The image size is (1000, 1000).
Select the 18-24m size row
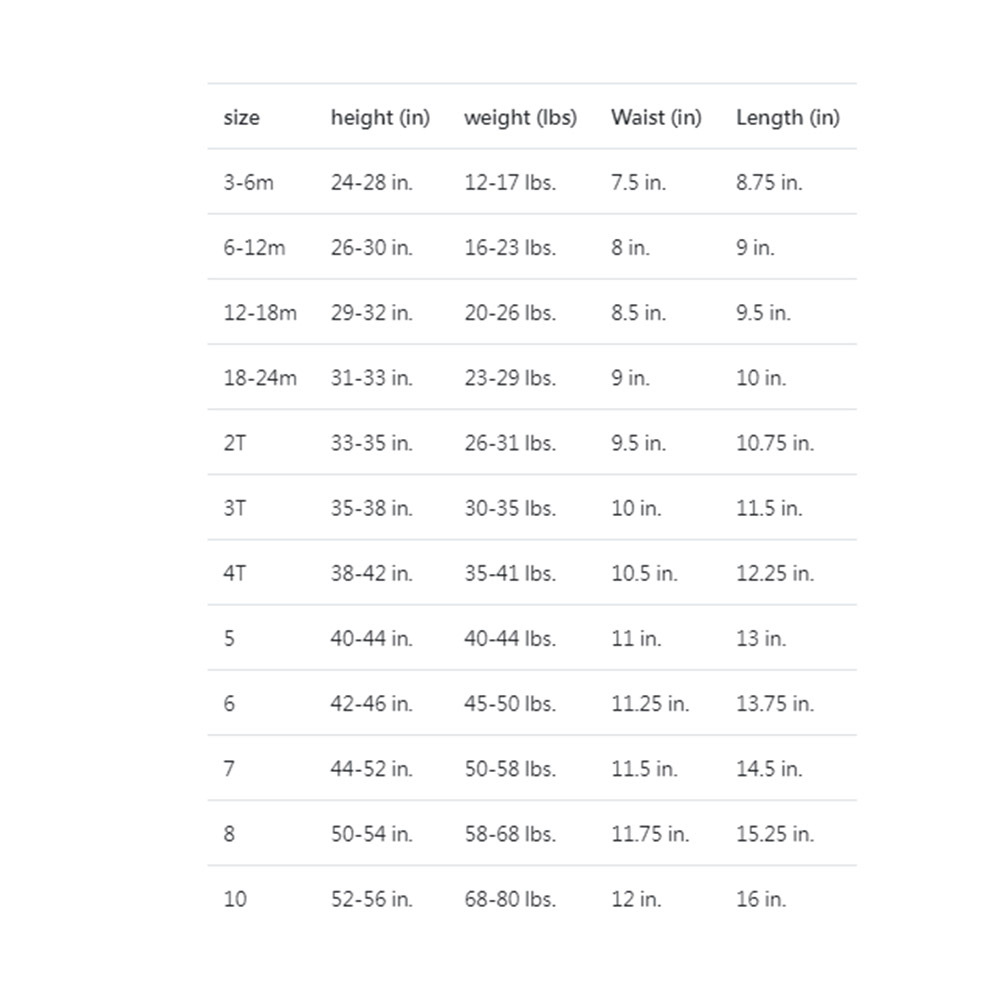click(260, 378)
